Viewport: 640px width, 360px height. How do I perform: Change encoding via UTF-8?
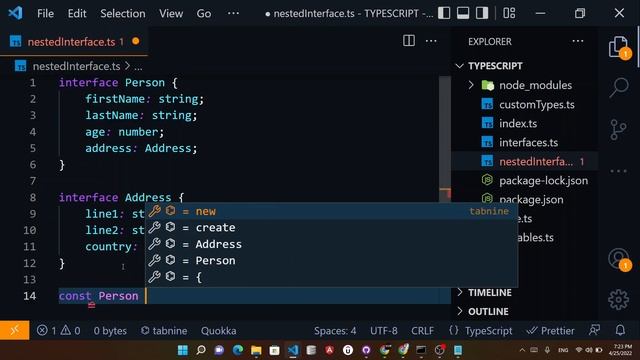click(x=384, y=330)
